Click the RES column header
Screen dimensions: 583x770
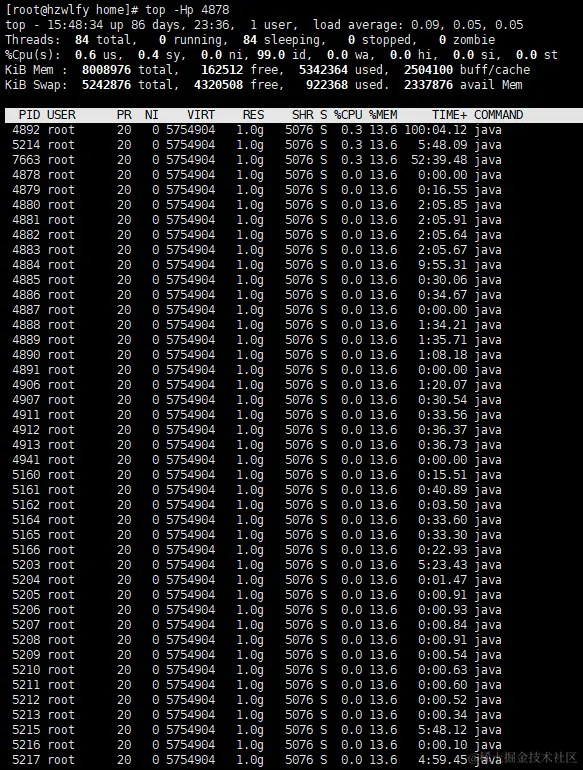click(253, 115)
